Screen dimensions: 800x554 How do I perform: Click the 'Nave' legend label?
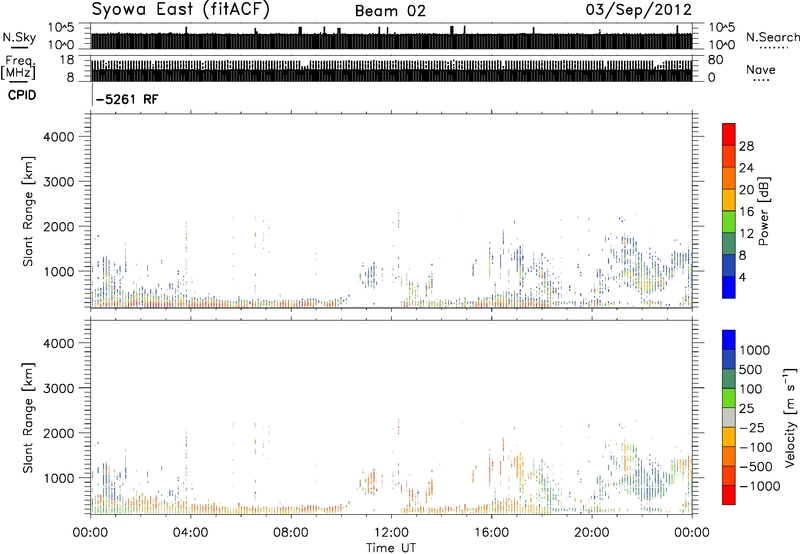pyautogui.click(x=761, y=69)
